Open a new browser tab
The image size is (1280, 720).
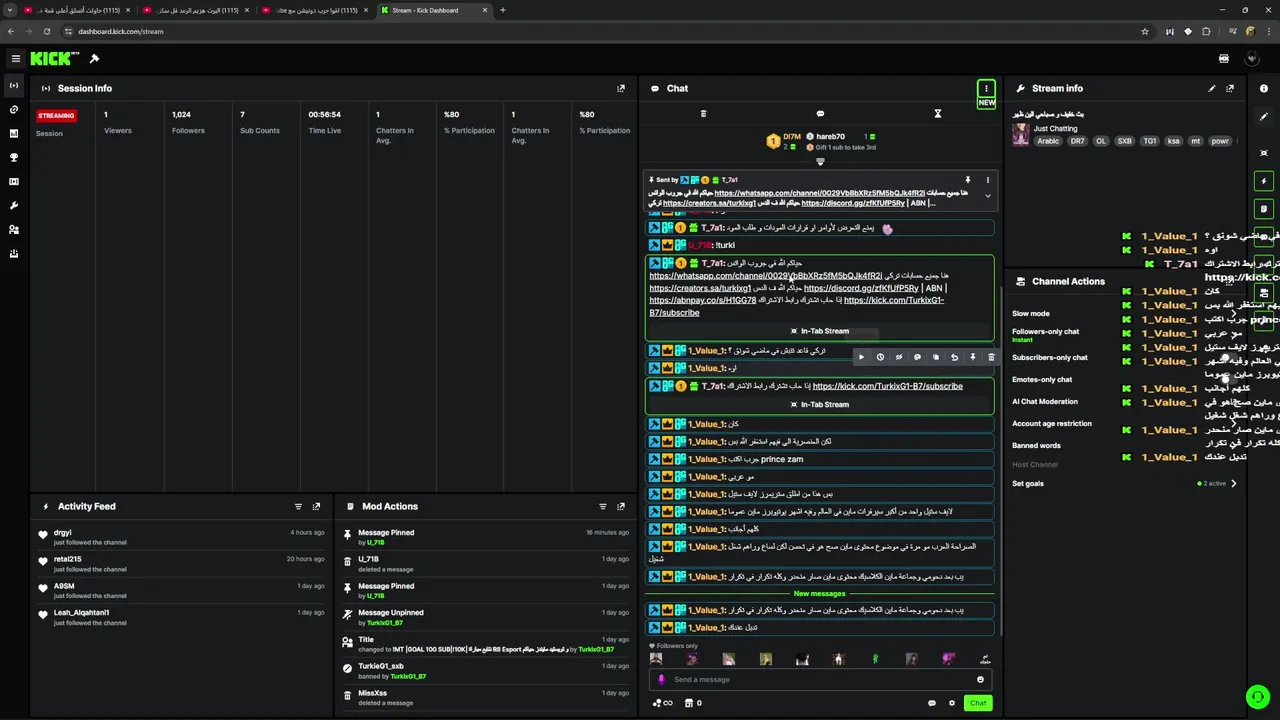[x=502, y=10]
